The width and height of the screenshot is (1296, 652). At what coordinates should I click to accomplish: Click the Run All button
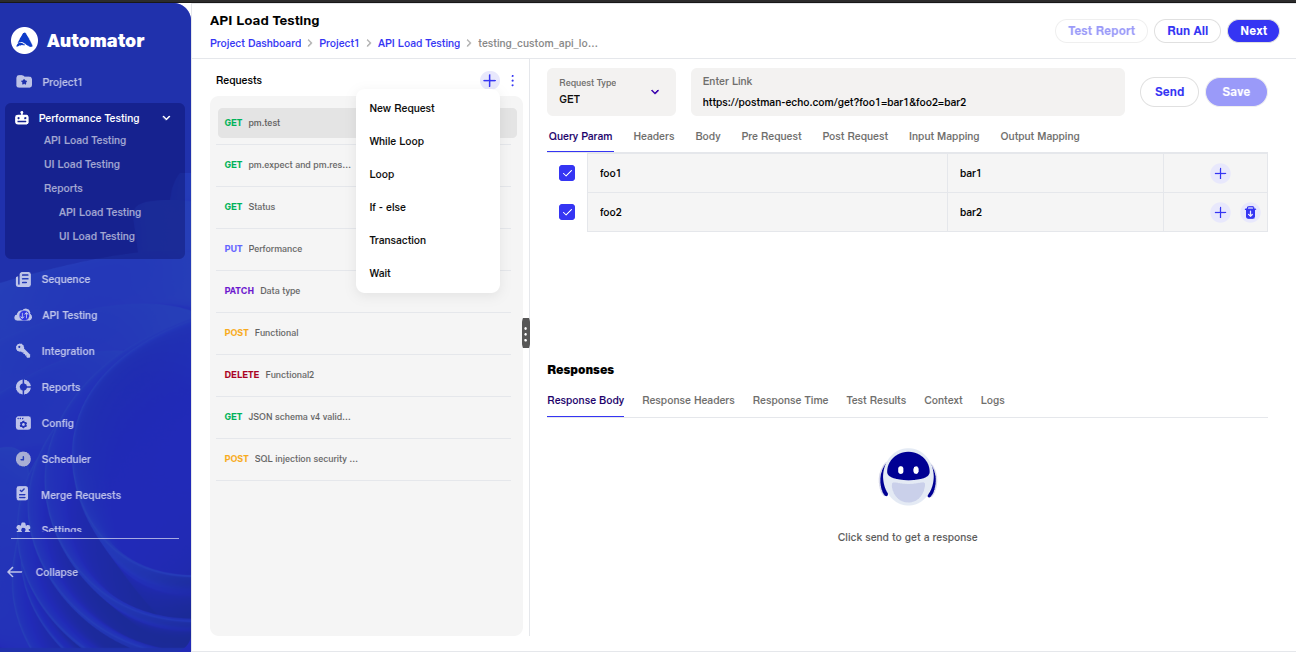point(1187,31)
